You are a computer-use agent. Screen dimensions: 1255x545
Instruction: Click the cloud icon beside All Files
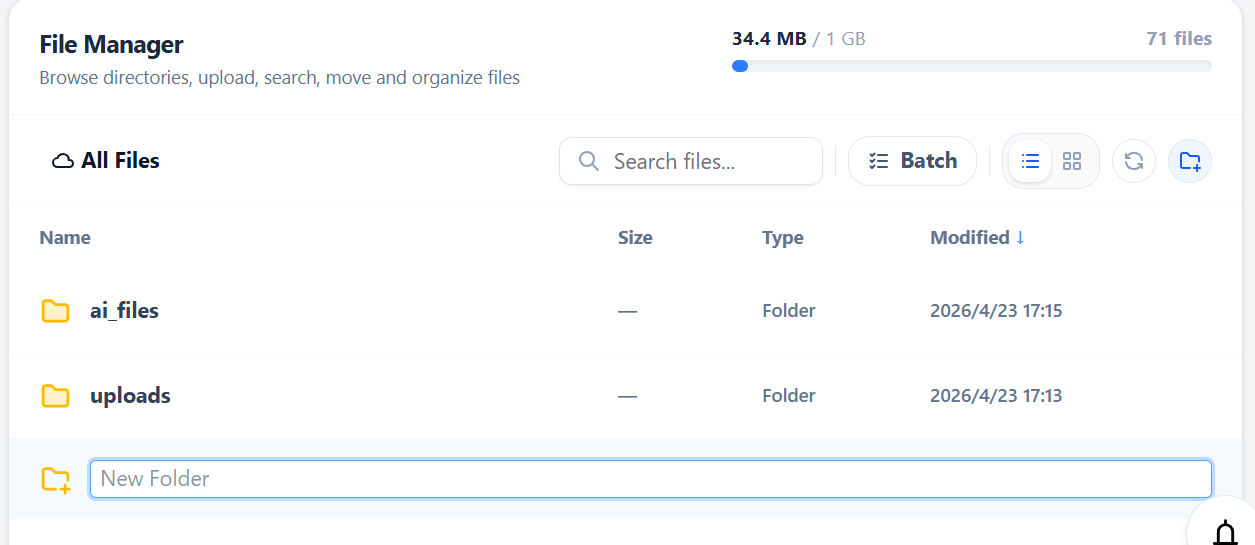pos(63,161)
